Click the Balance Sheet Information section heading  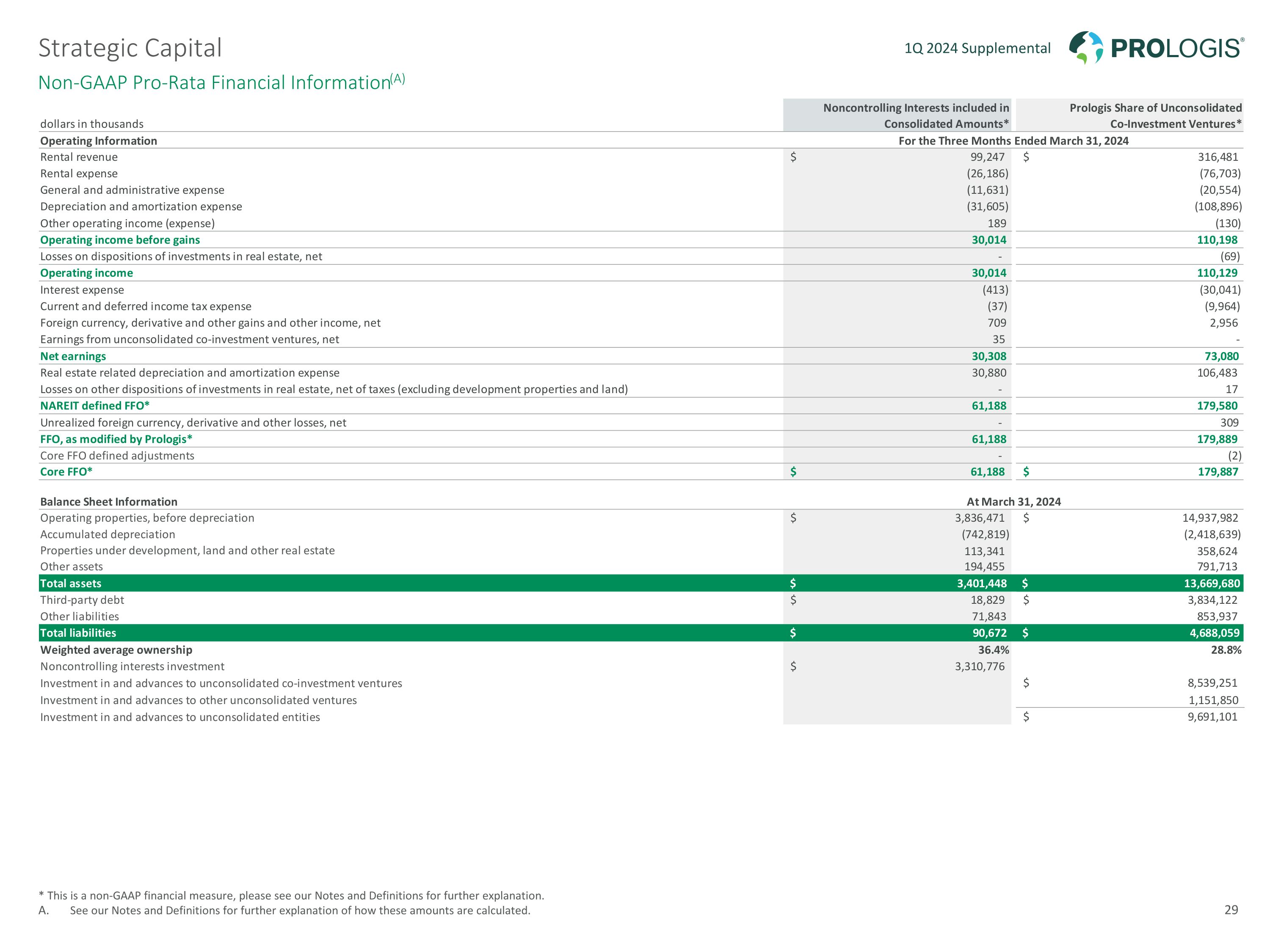coord(108,501)
